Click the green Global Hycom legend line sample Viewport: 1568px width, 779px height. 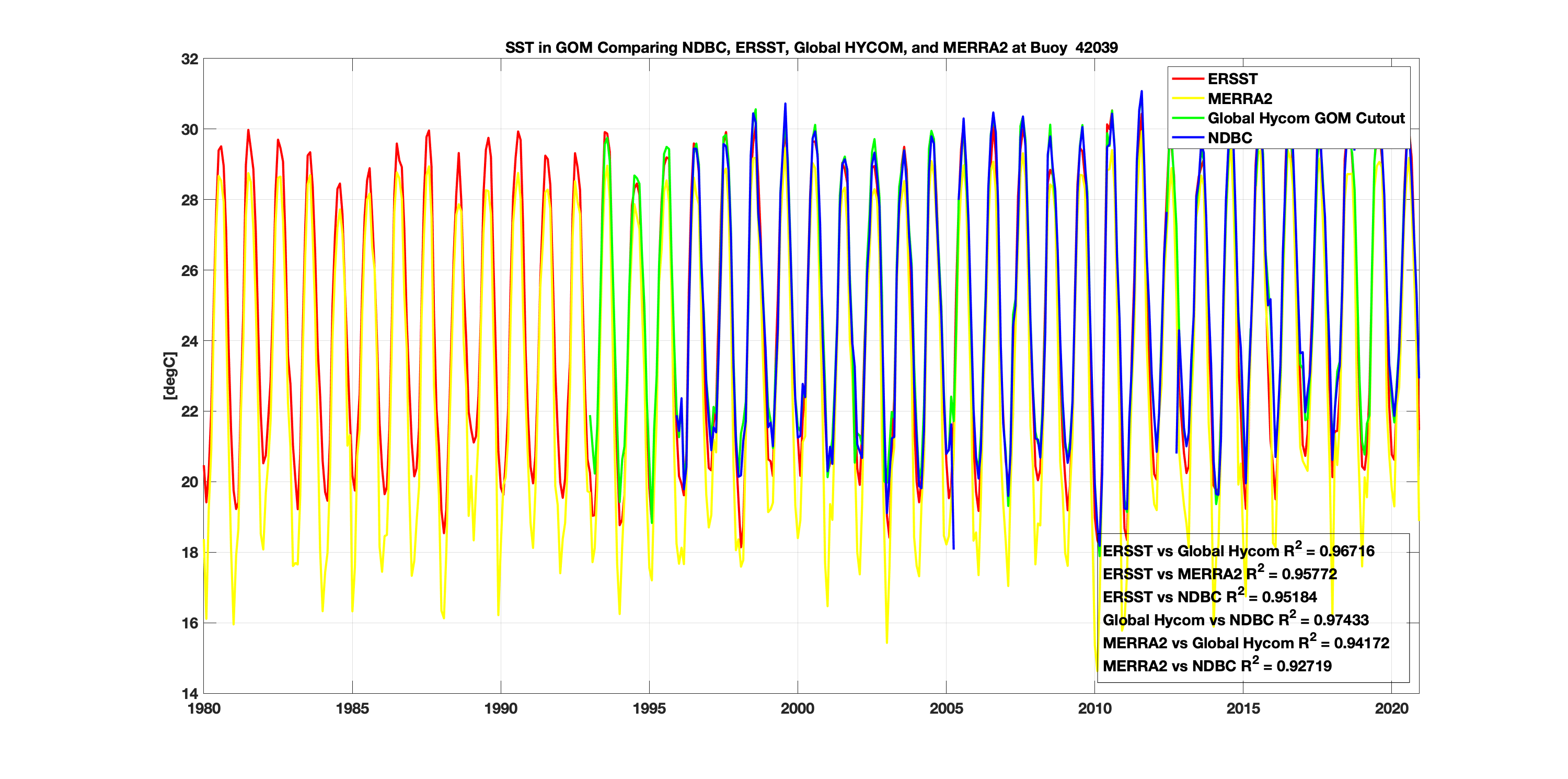(1187, 118)
